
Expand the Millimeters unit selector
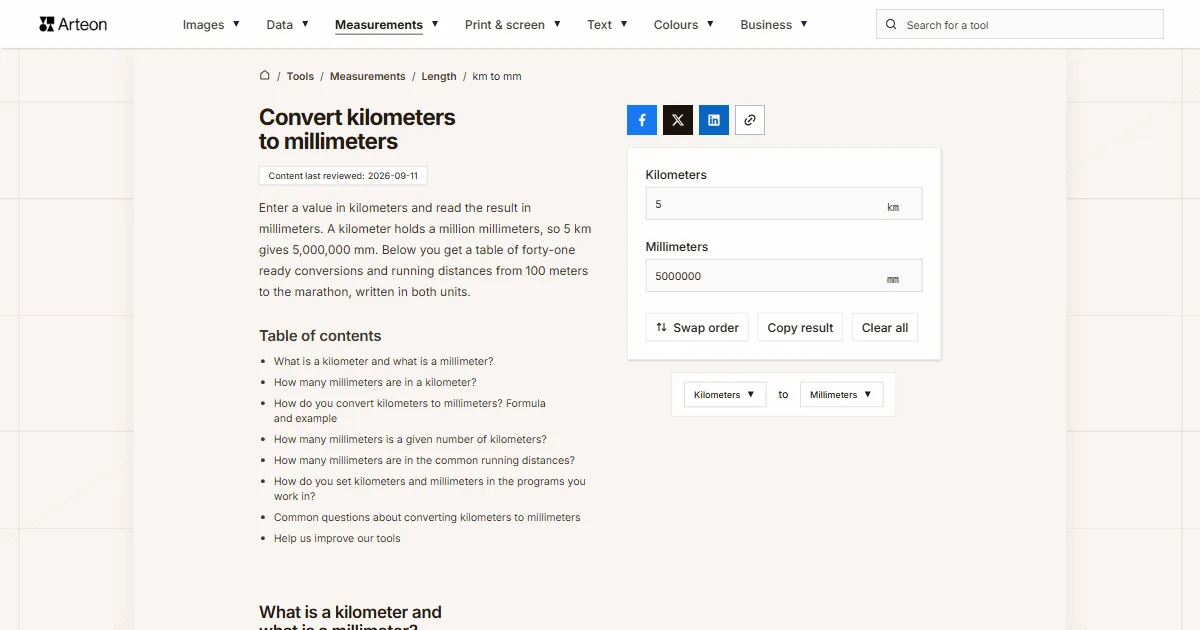point(841,395)
